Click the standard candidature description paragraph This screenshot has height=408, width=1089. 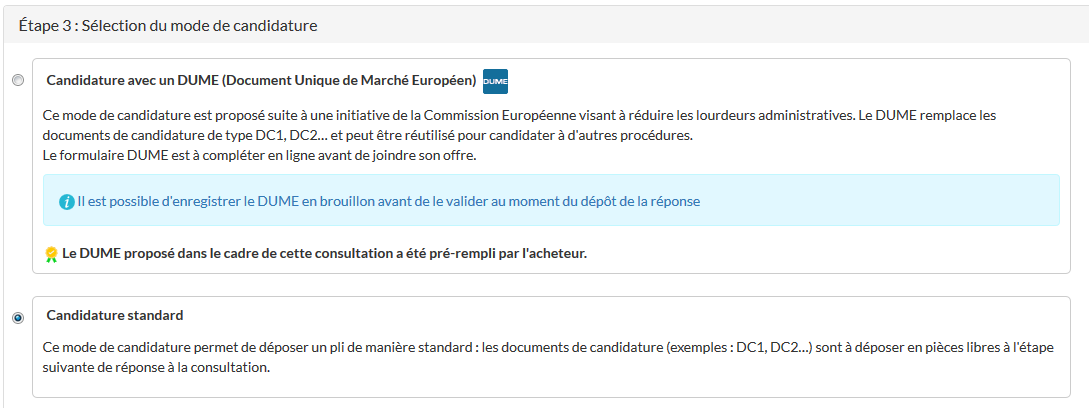pyautogui.click(x=548, y=357)
